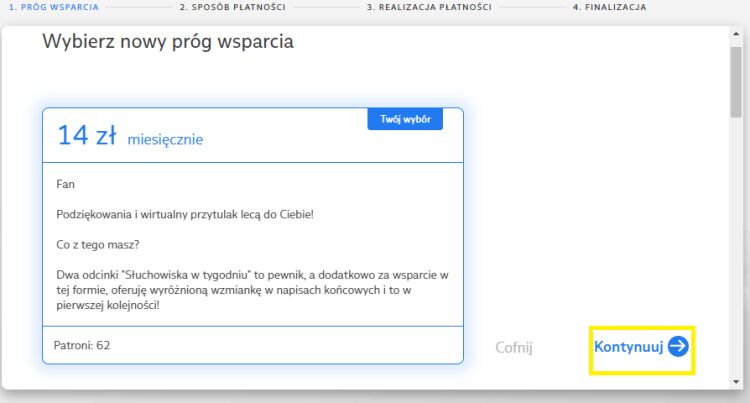Click the Wybierz nowy próg wsparcia heading

[168, 43]
